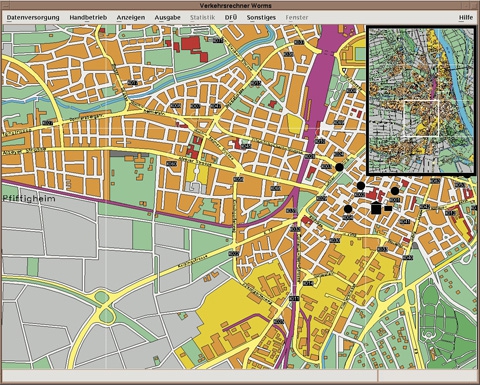Select black circle marker nearest the purple railway
The width and height of the screenshot is (480, 385).
pyautogui.click(x=339, y=167)
